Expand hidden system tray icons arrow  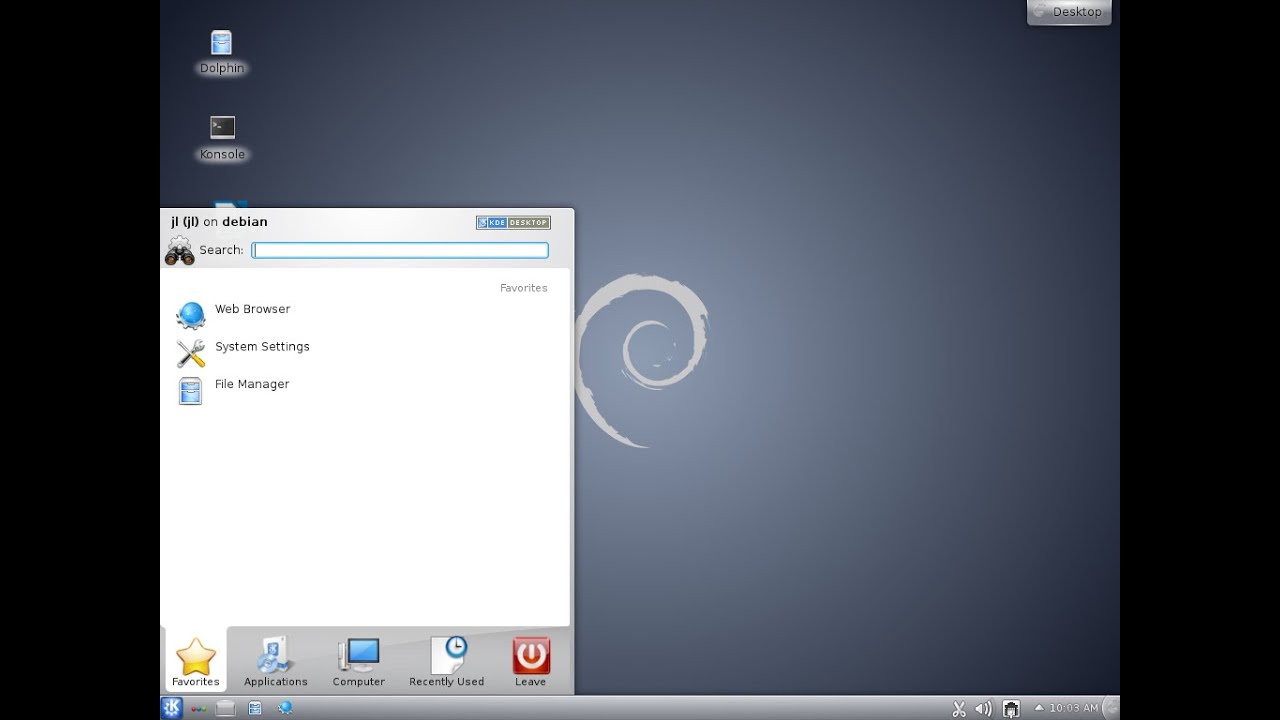1038,708
